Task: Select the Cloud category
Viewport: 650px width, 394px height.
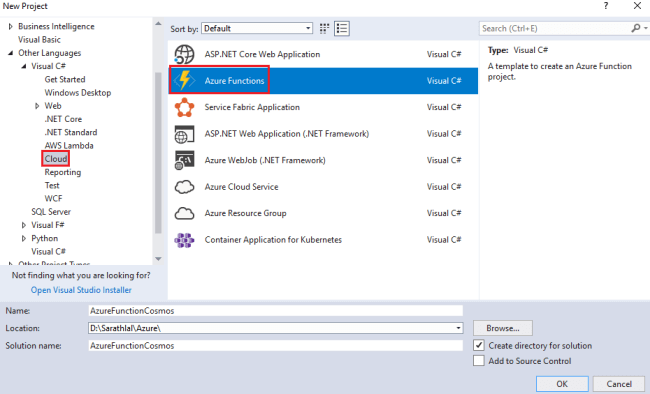Action: [x=56, y=159]
